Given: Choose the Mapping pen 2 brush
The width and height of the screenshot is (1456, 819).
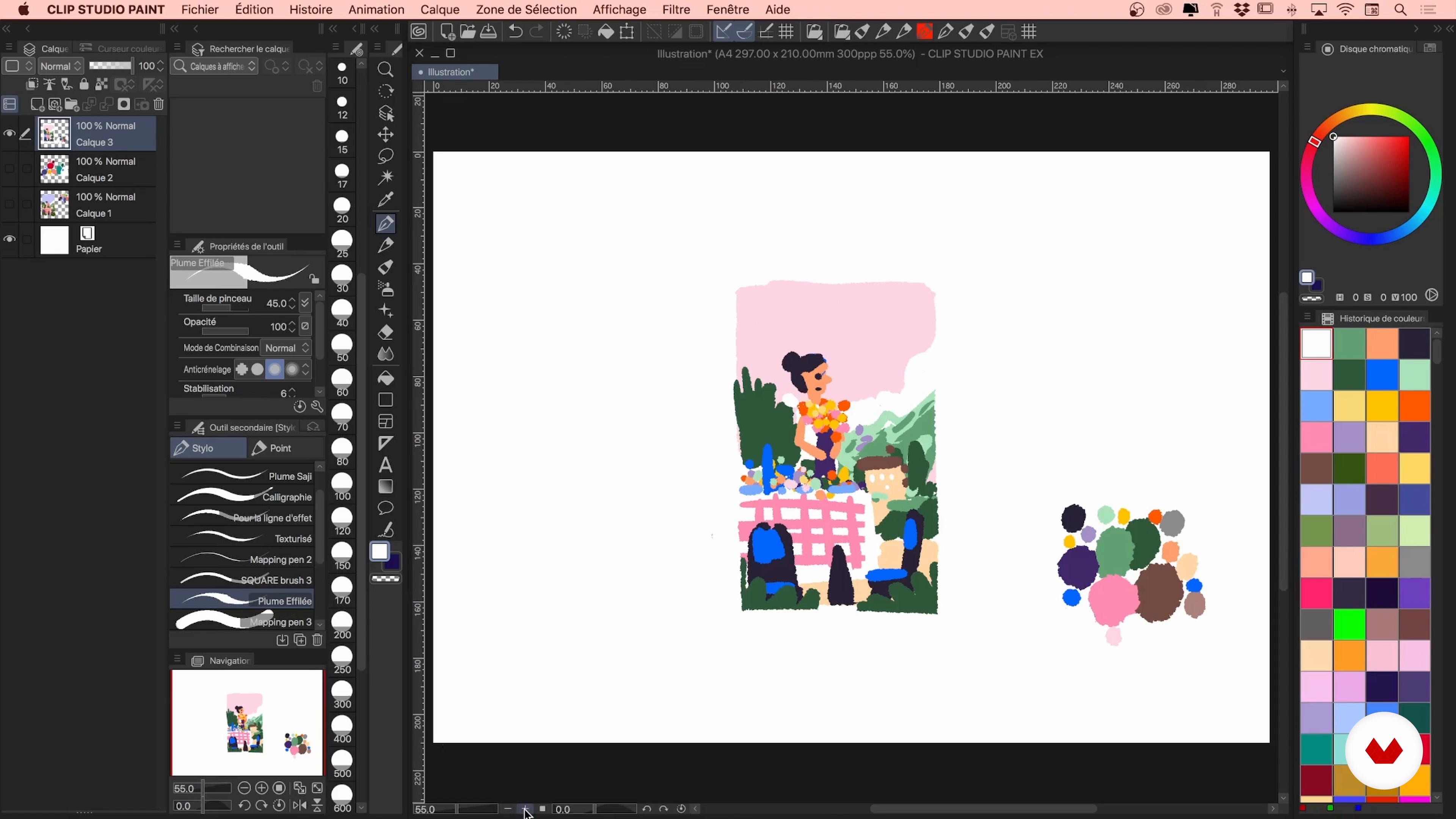Looking at the screenshot, I should (x=242, y=560).
